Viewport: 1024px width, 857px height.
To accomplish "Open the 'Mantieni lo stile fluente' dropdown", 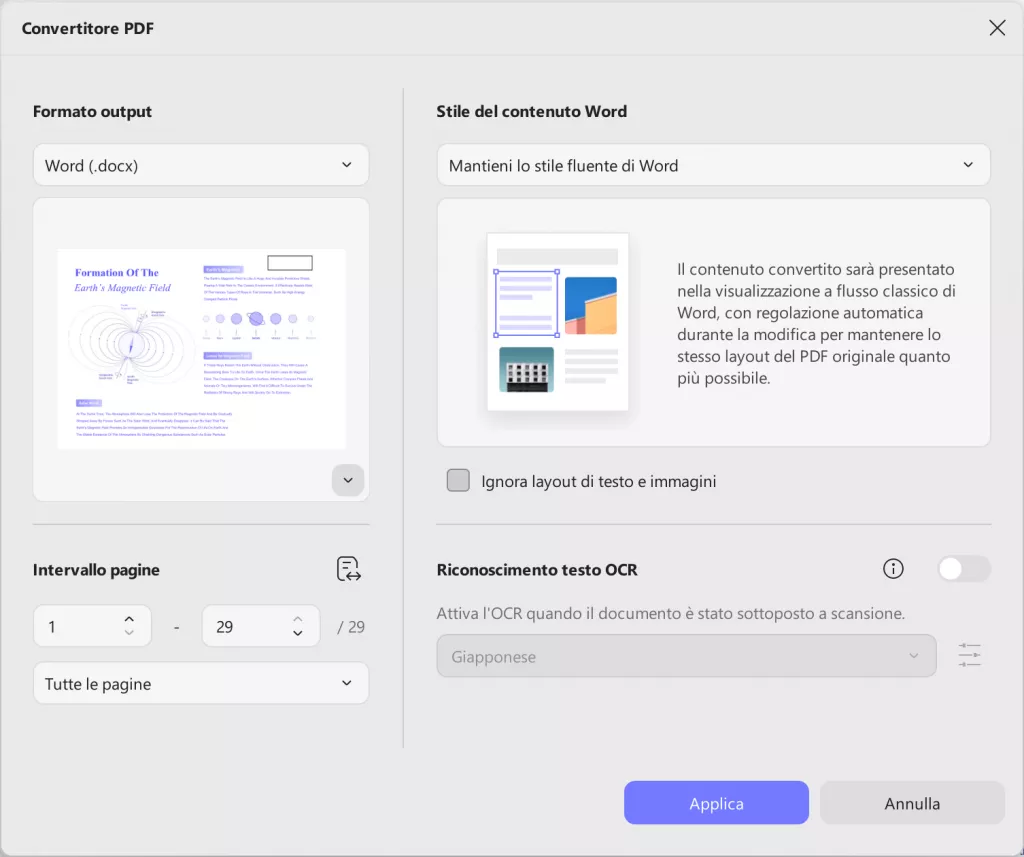I will (713, 165).
